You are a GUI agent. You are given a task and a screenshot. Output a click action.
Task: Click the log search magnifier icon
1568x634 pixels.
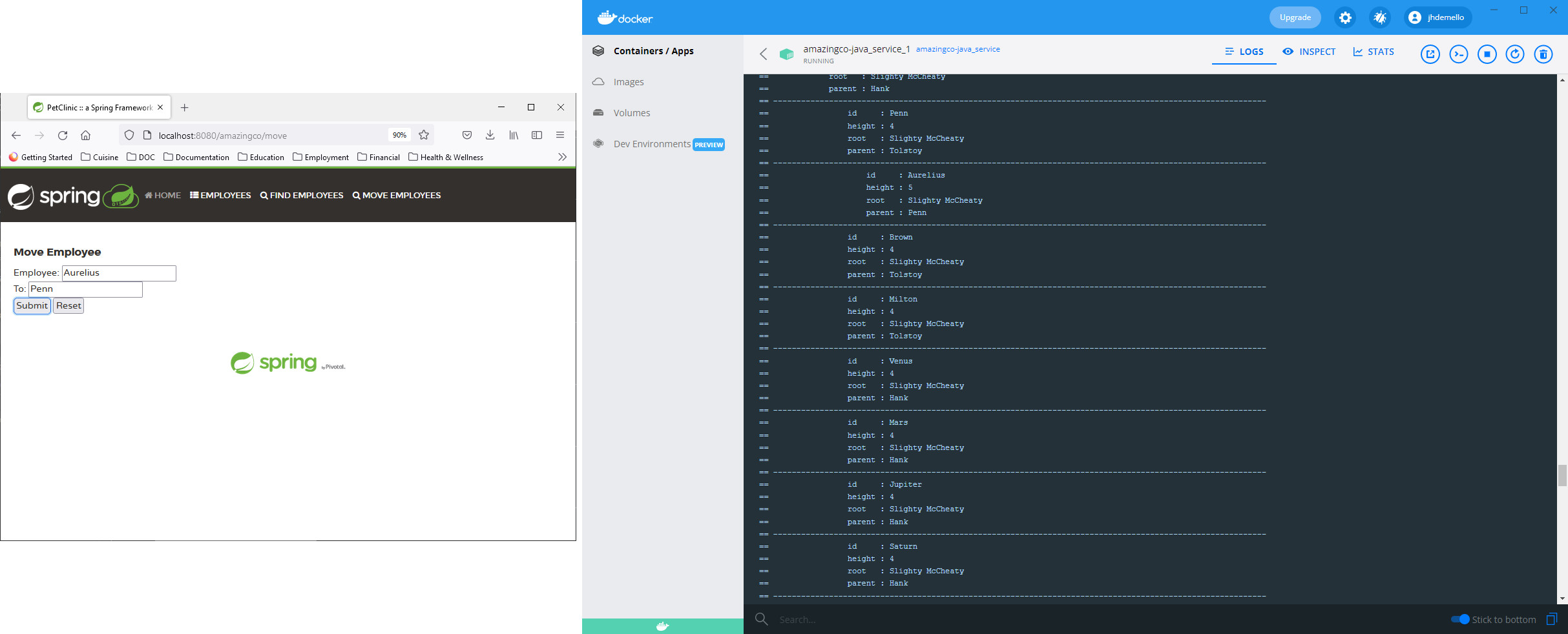(x=762, y=619)
